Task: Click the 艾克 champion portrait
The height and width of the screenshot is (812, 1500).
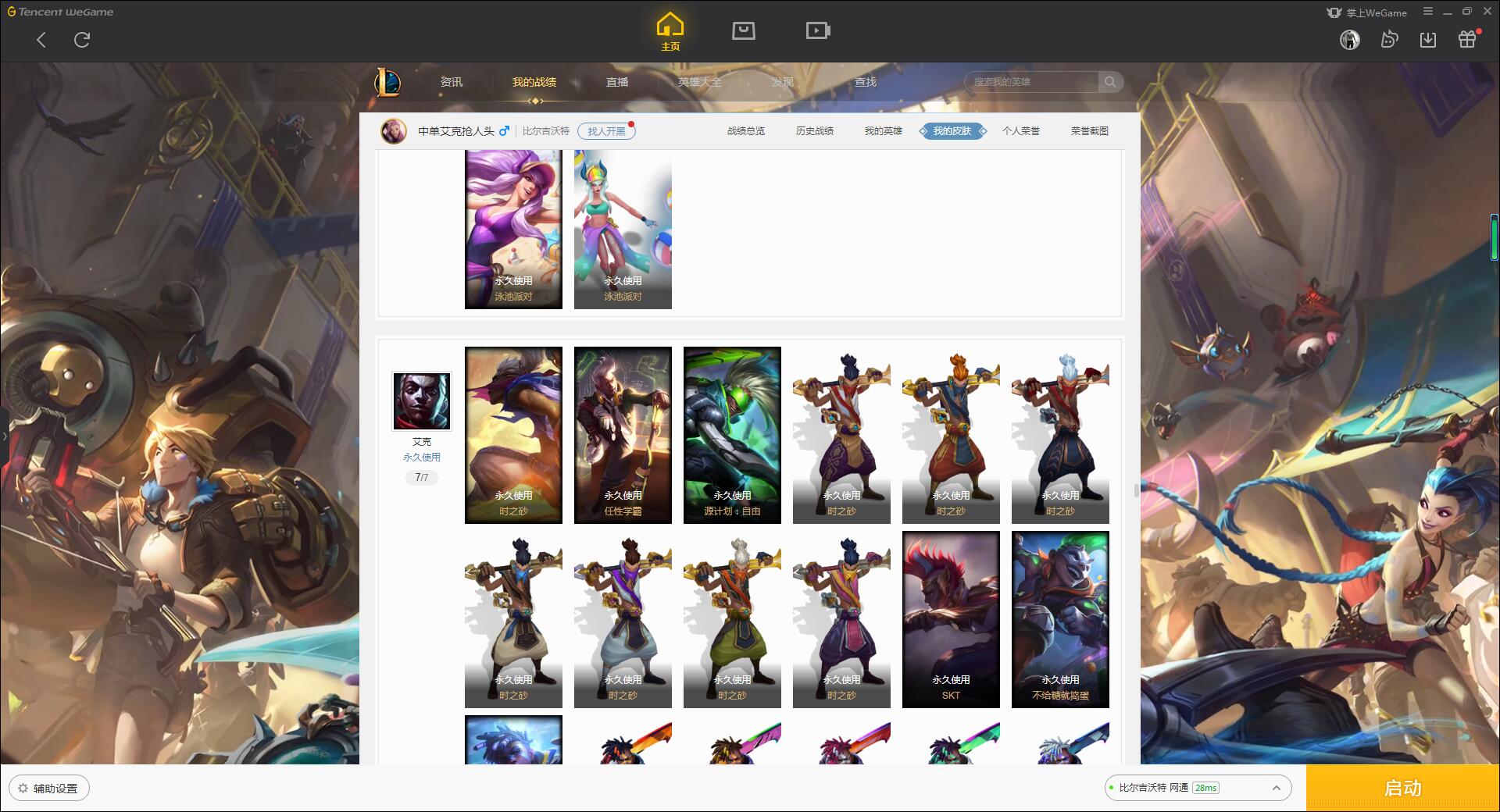Action: pos(422,401)
